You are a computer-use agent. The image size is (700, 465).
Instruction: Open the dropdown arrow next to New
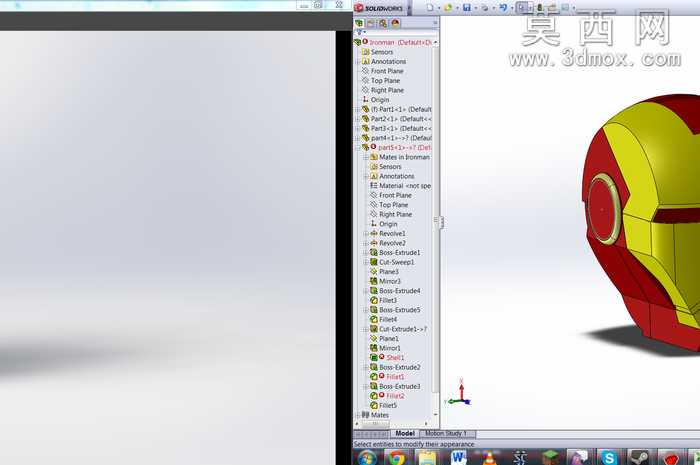[439, 8]
